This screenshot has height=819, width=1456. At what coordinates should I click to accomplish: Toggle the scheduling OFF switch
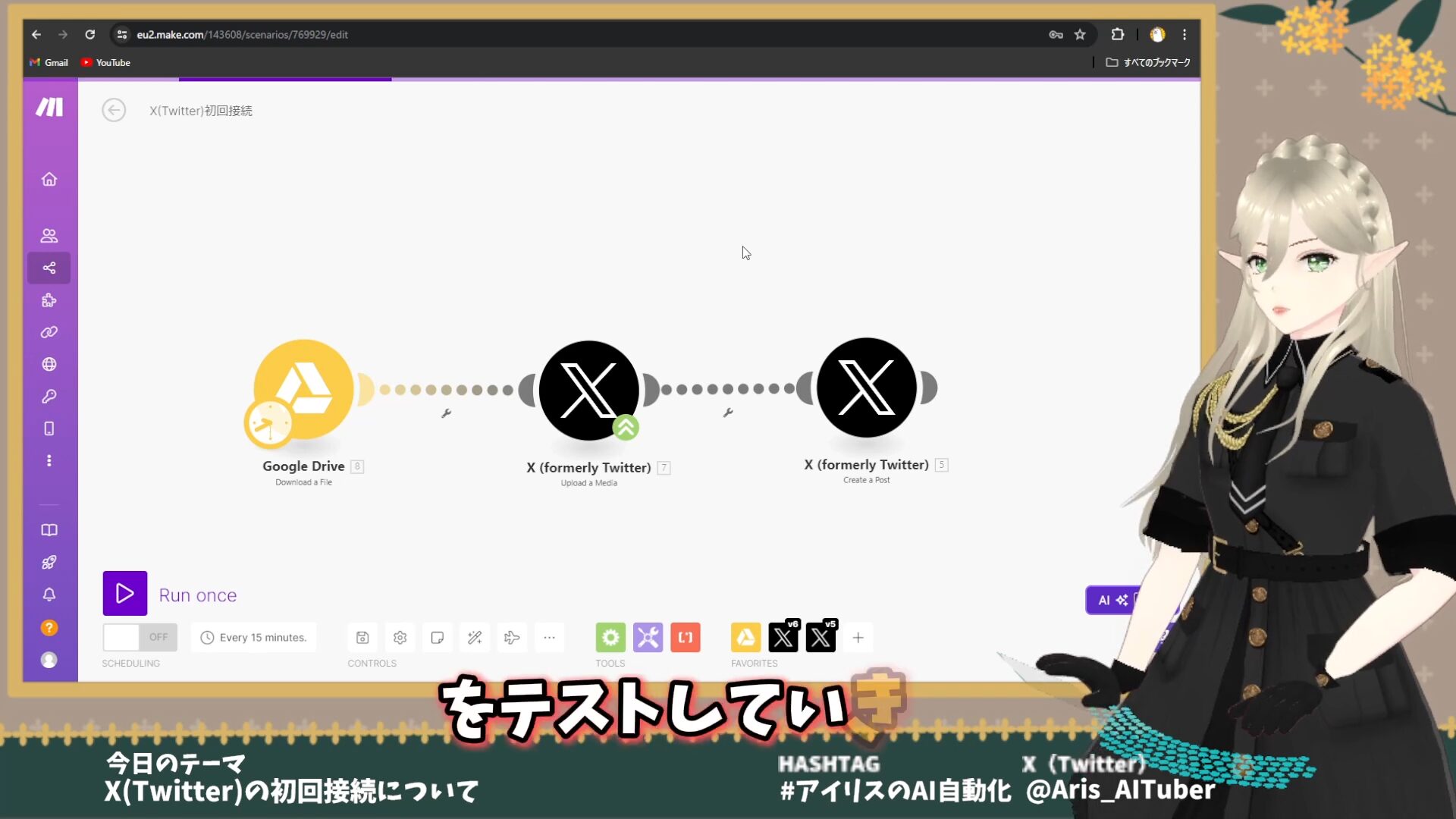(140, 637)
